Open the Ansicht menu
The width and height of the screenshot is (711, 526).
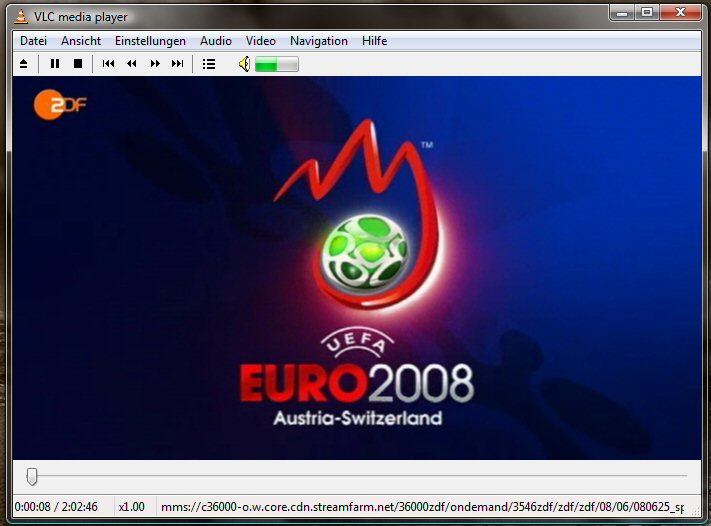(x=81, y=41)
